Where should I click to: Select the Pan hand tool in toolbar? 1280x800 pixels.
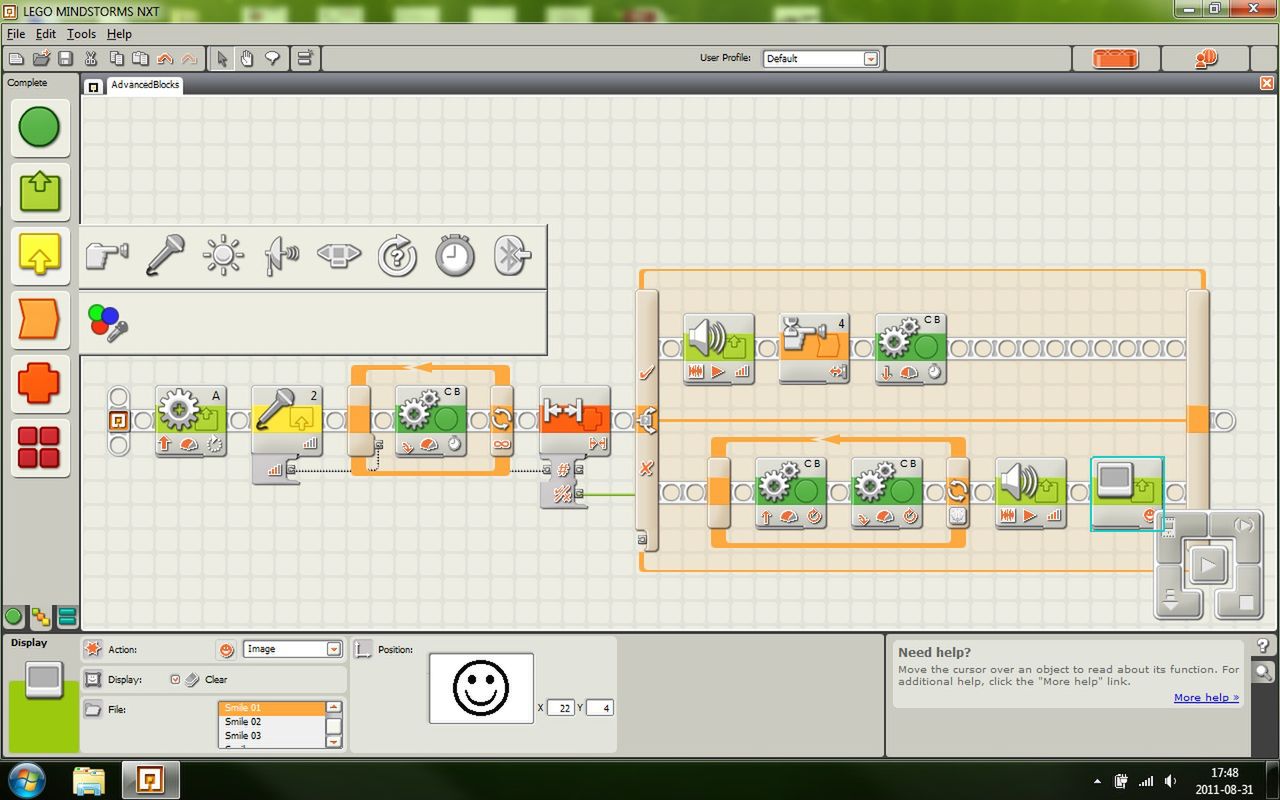(x=246, y=59)
